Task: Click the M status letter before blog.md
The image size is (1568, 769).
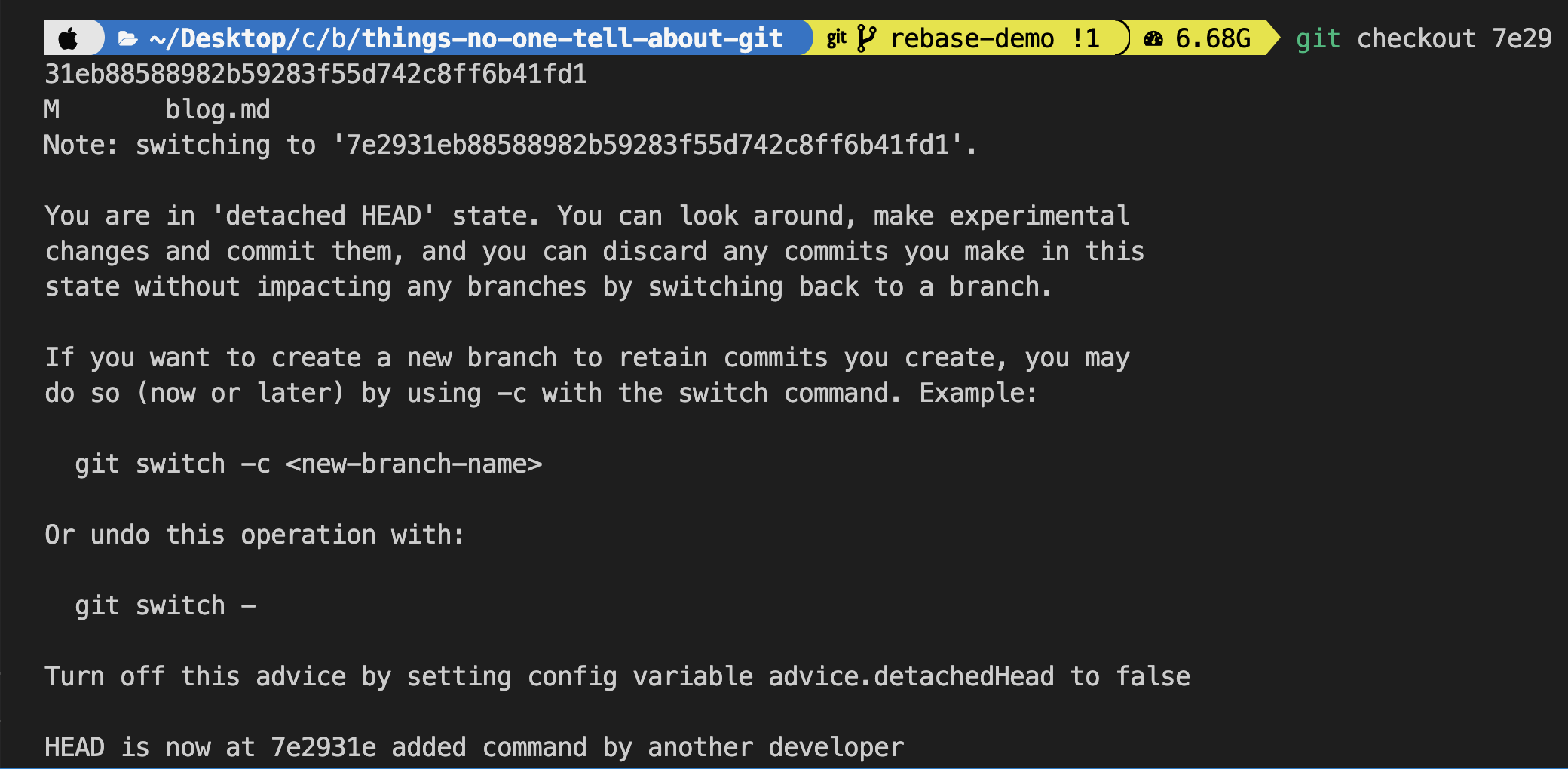Action: coord(52,109)
